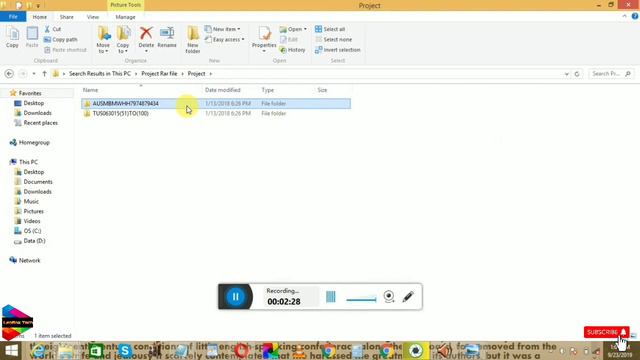The image size is (640, 360).
Task: Open Downloads under Favorites
Action: click(37, 113)
